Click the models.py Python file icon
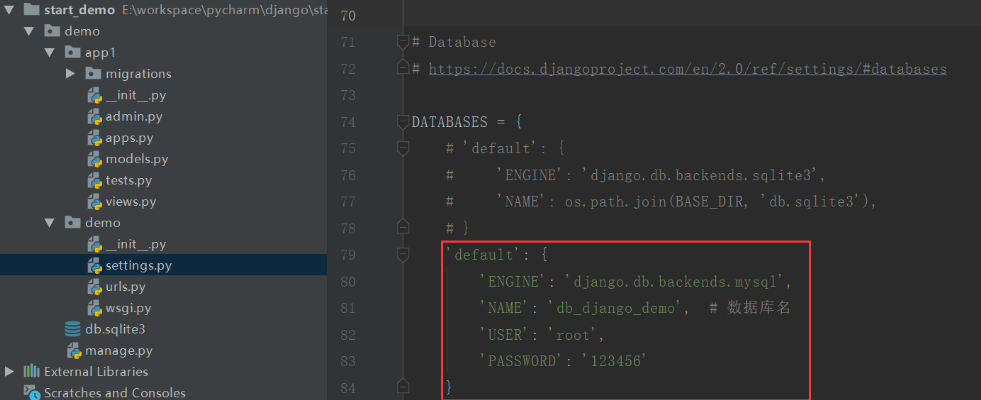Viewport: 981px width, 400px height. tap(94, 160)
